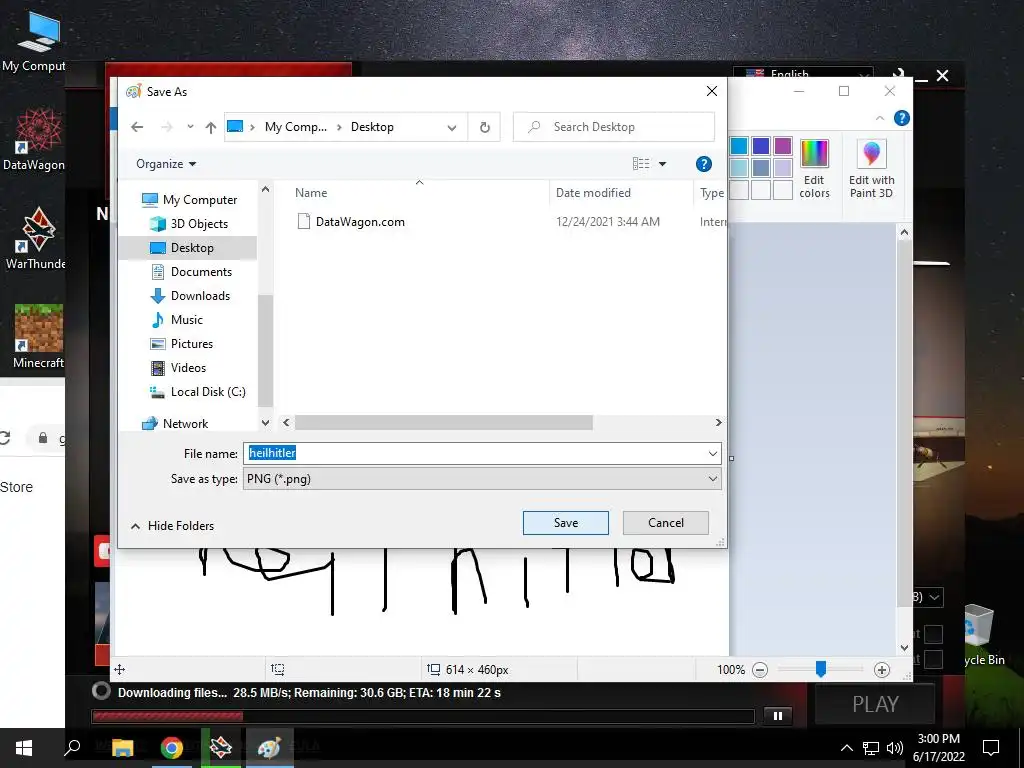
Task: Open My Computer desktop icon
Action: point(34,40)
